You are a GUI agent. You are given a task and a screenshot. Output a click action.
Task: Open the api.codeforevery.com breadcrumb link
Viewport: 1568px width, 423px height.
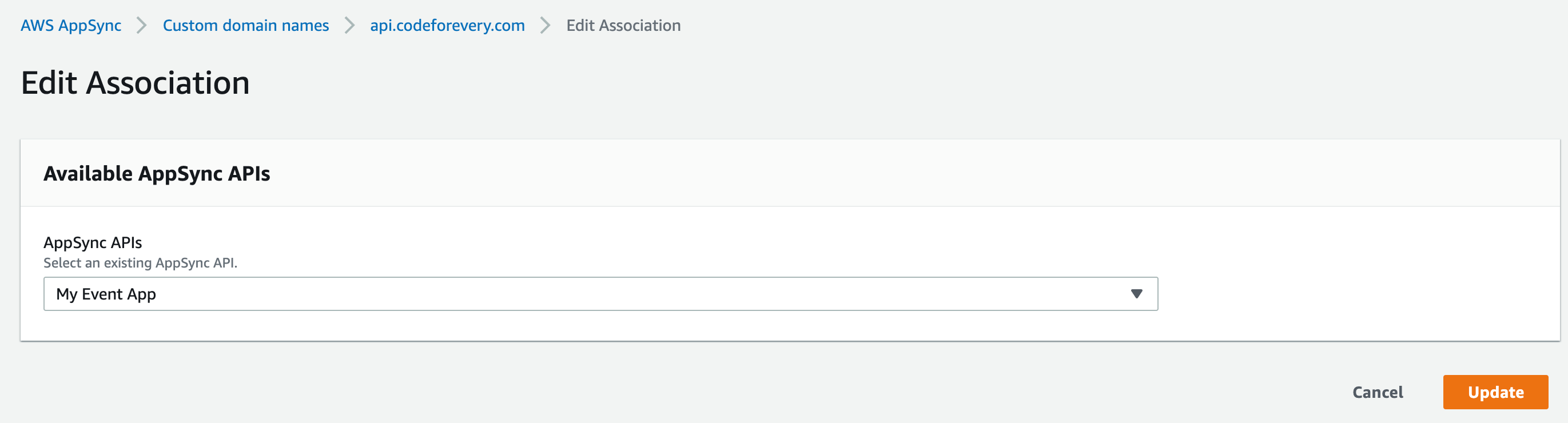pyautogui.click(x=447, y=26)
